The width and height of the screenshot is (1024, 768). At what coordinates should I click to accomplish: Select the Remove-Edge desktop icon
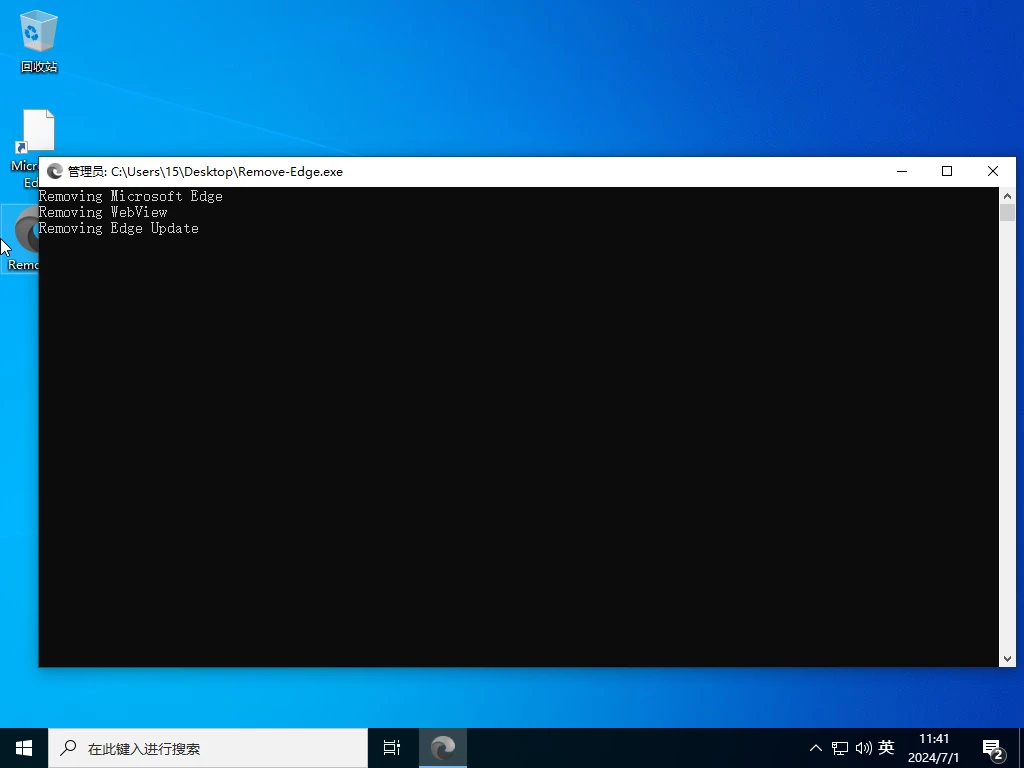(21, 238)
